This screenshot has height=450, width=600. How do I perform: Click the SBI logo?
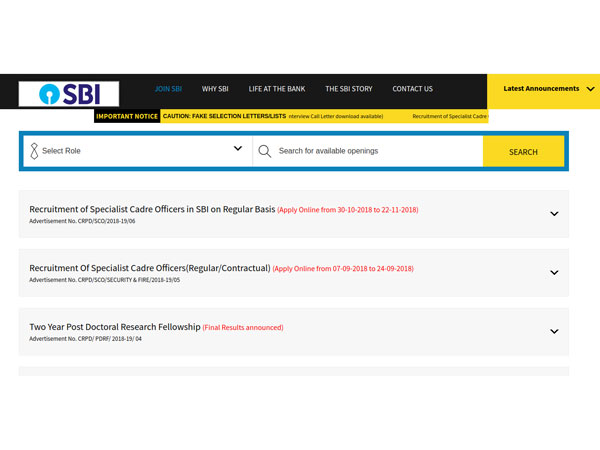[x=69, y=94]
